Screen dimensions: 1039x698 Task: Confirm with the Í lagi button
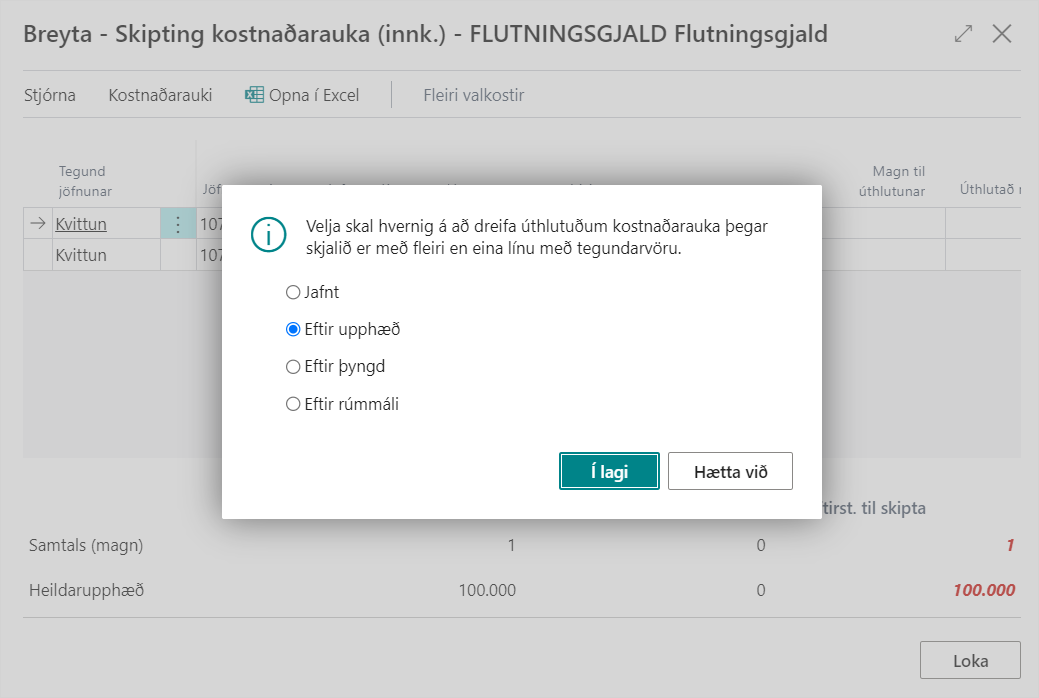pyautogui.click(x=609, y=471)
